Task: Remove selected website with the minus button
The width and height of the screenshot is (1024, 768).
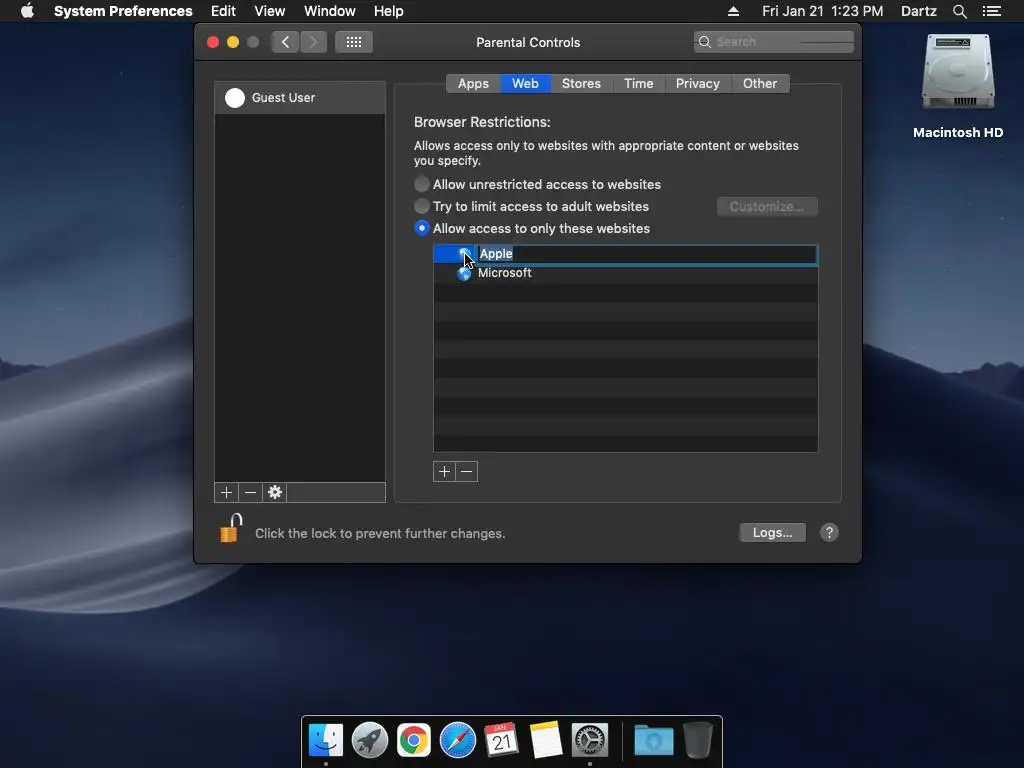Action: tap(466, 472)
